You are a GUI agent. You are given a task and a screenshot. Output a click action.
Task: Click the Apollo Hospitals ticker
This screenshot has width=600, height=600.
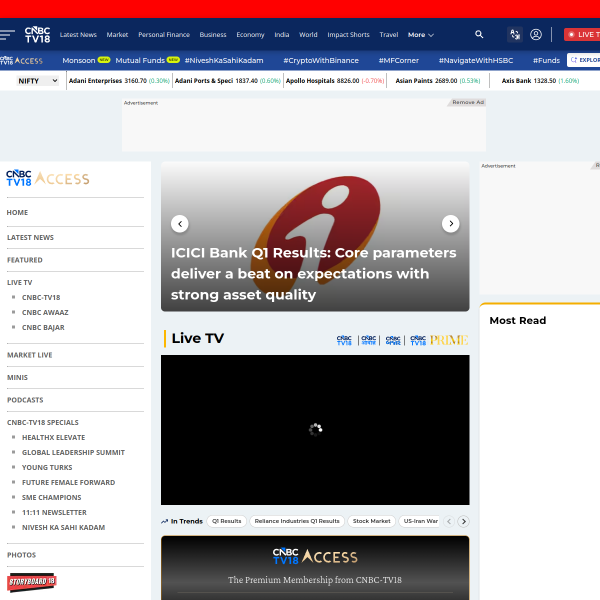coord(335,81)
